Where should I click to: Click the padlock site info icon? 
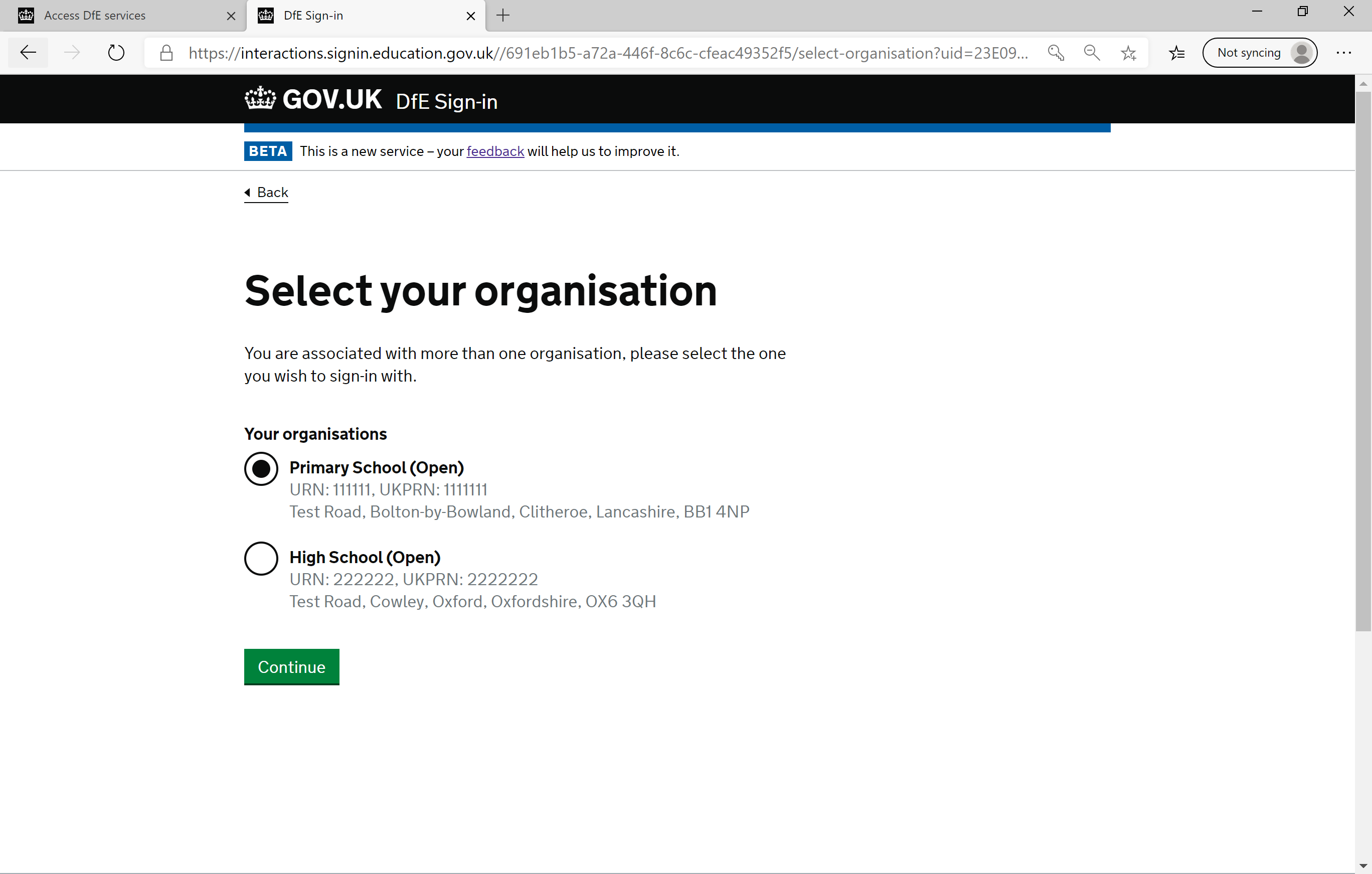click(x=166, y=53)
